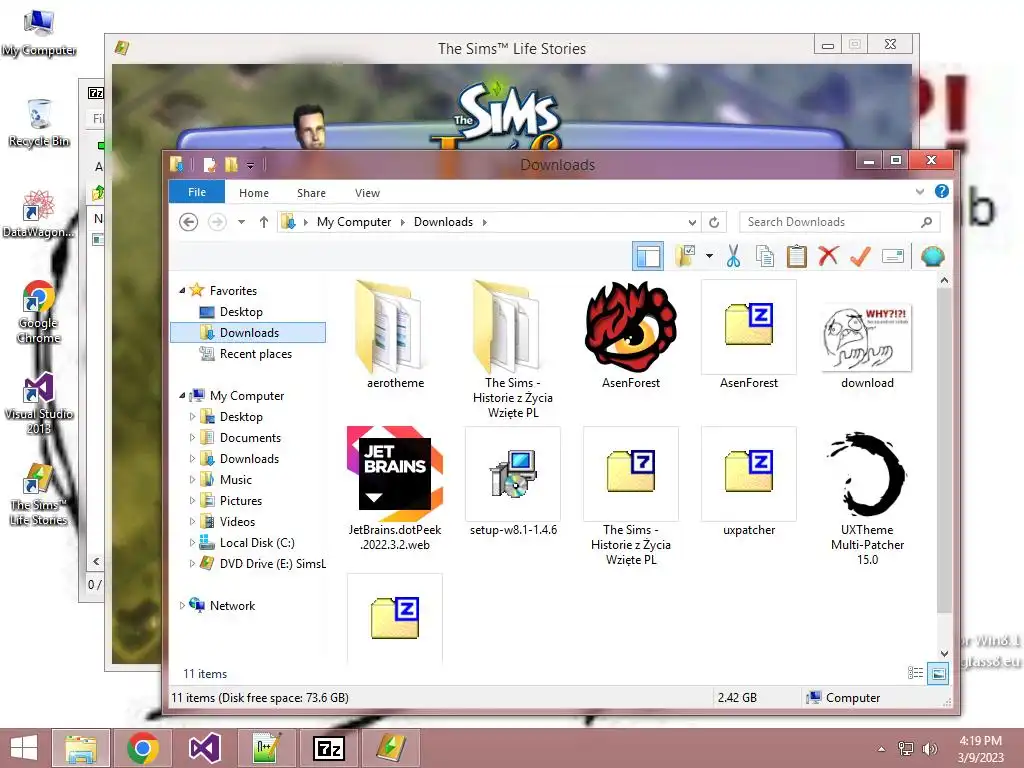Open the dropdown arrow next to folder options
This screenshot has width=1024, height=768.
(709, 256)
